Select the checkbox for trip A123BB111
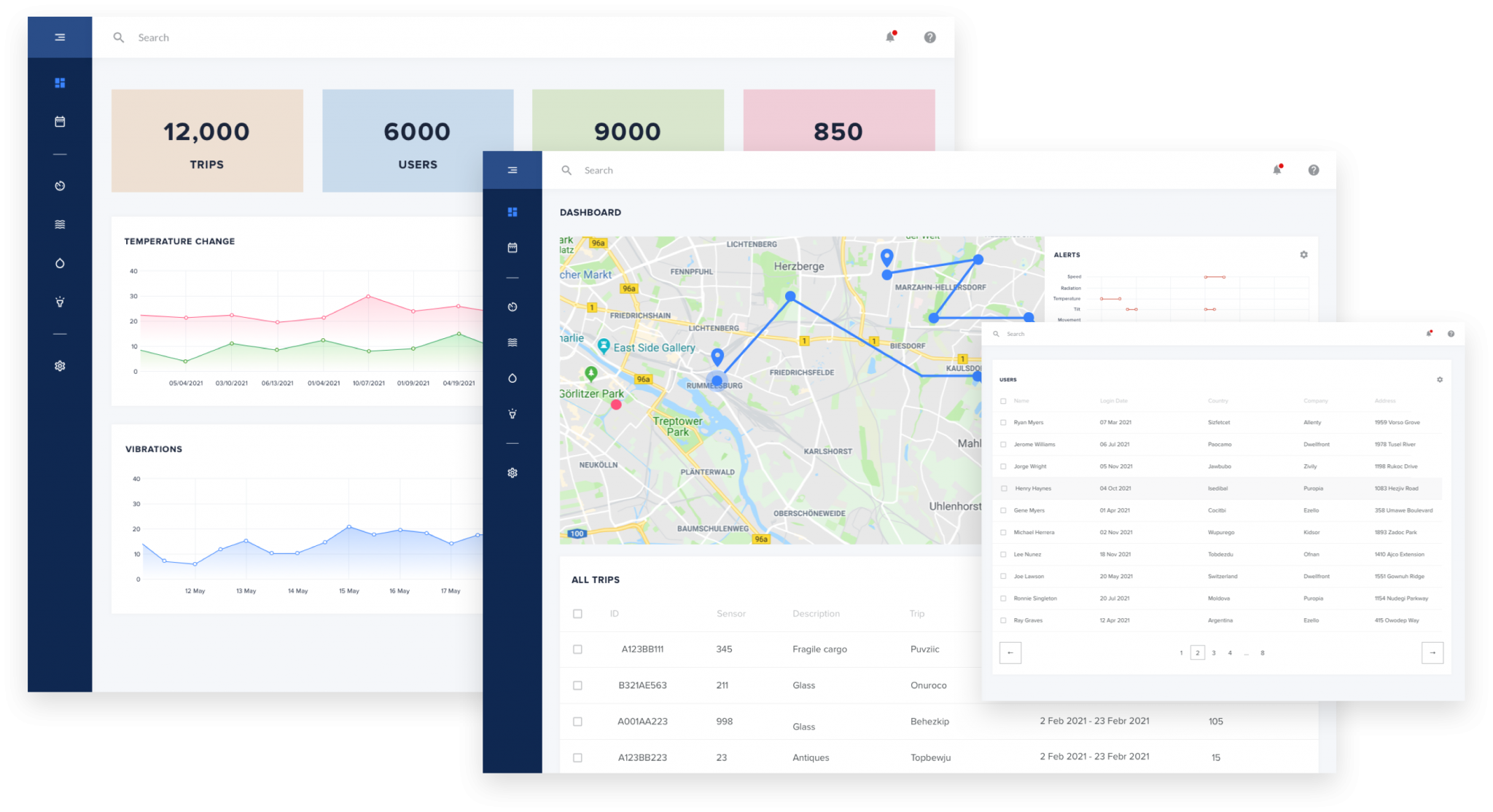Image resolution: width=1493 pixels, height=812 pixels. (577, 649)
